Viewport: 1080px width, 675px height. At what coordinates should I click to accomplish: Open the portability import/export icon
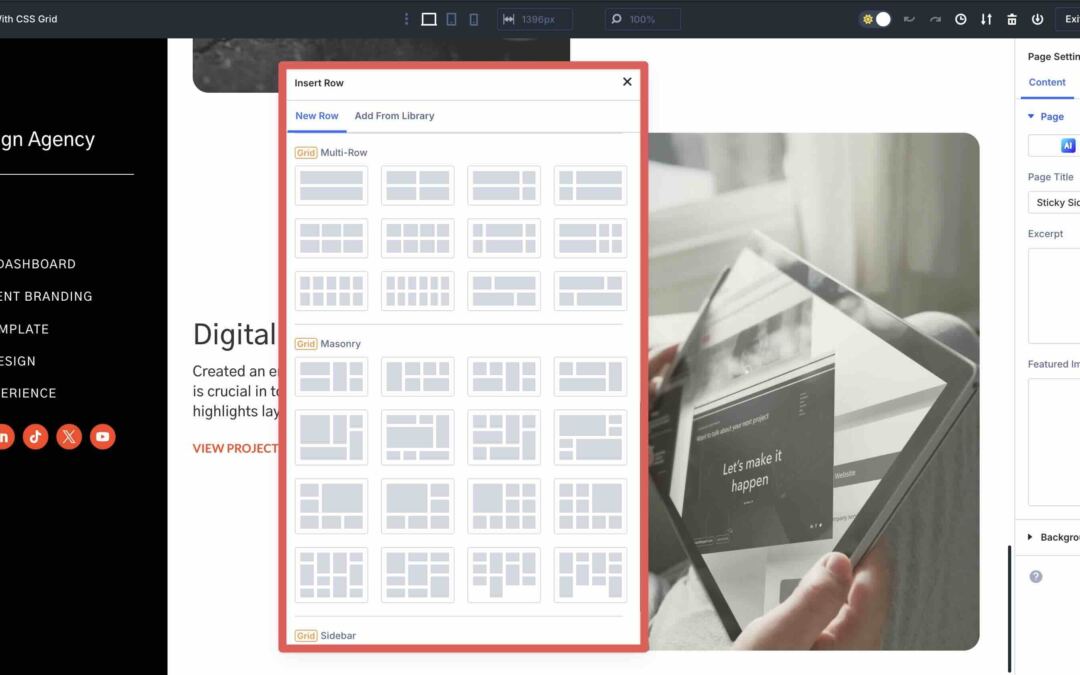pos(985,19)
